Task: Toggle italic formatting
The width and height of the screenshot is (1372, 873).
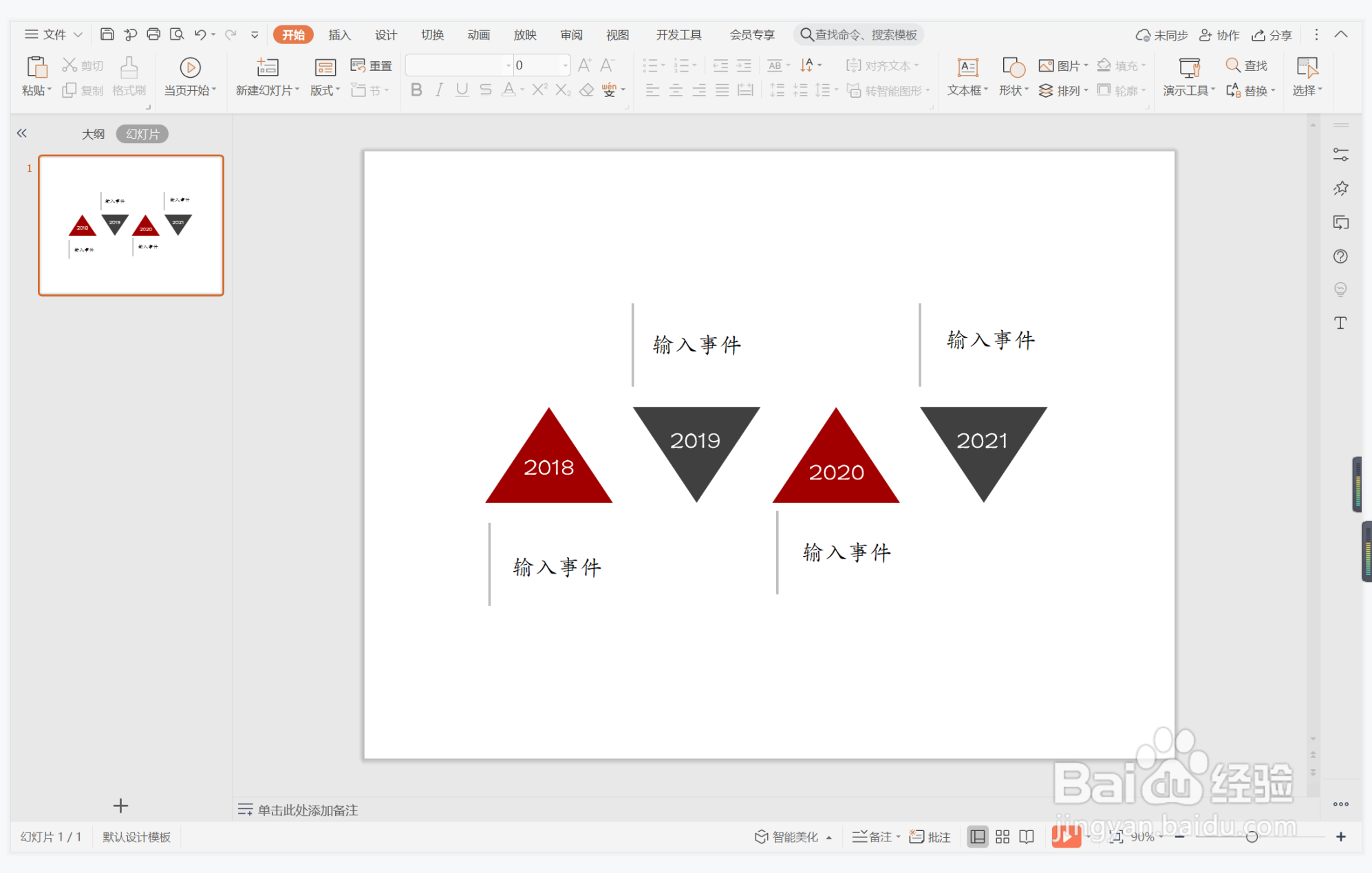Action: point(439,90)
